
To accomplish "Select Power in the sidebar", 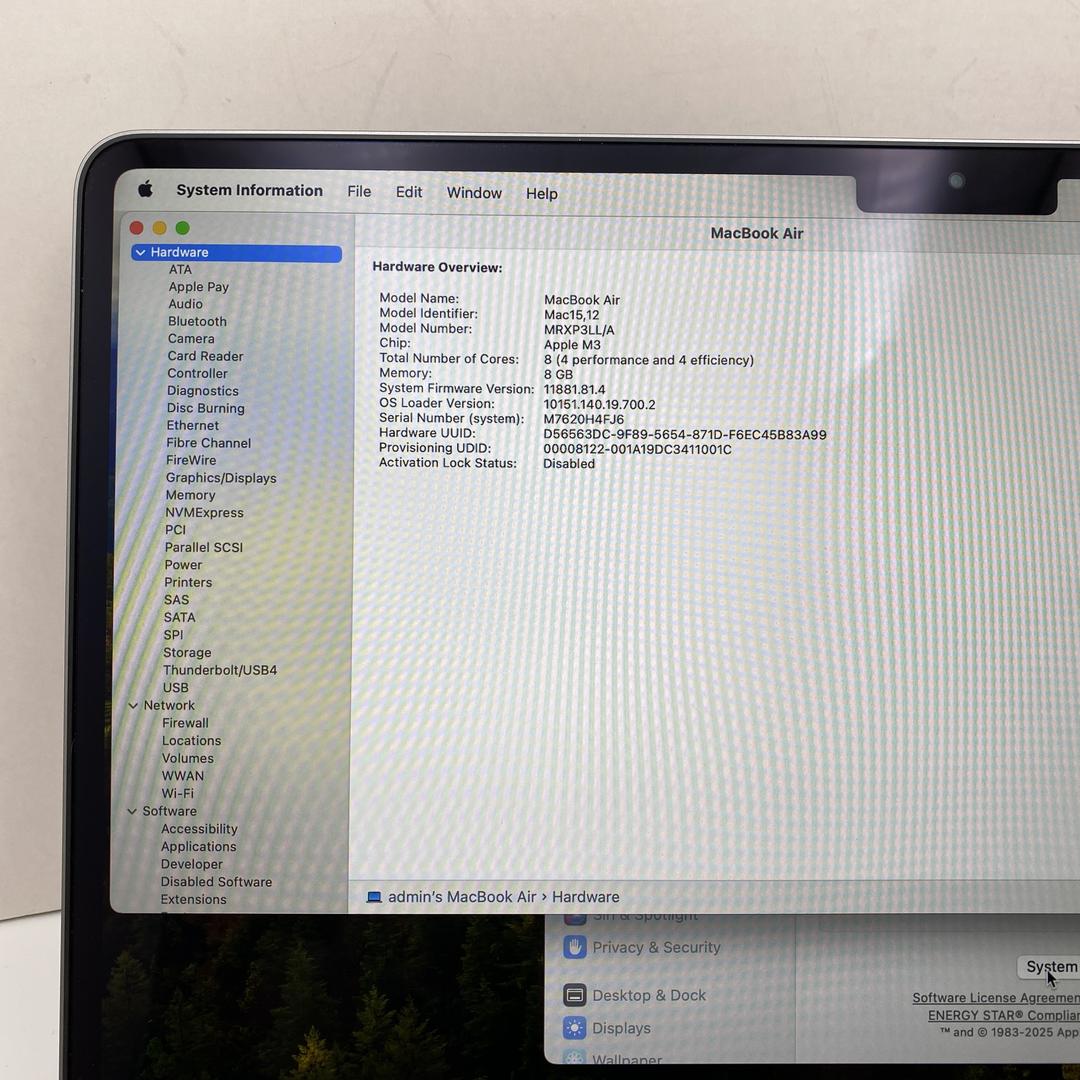I will click(x=183, y=565).
